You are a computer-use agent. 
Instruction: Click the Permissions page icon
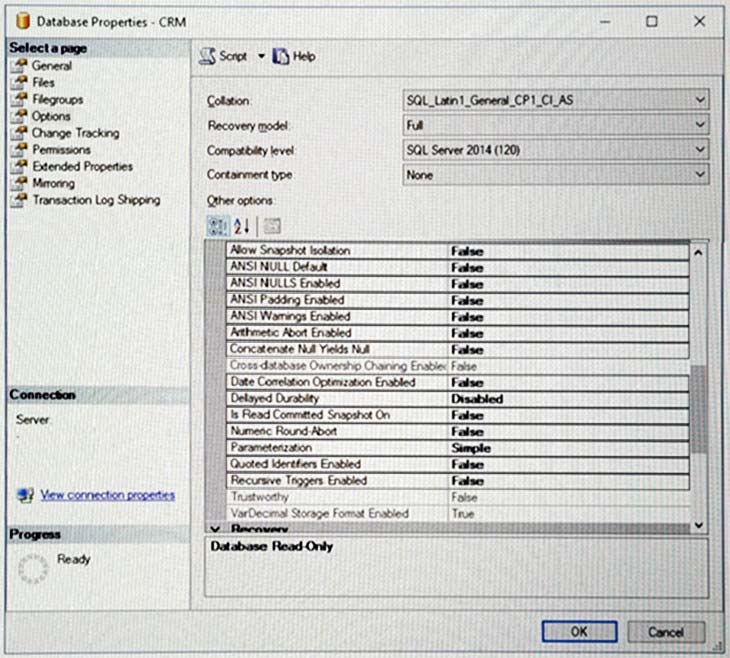20,149
